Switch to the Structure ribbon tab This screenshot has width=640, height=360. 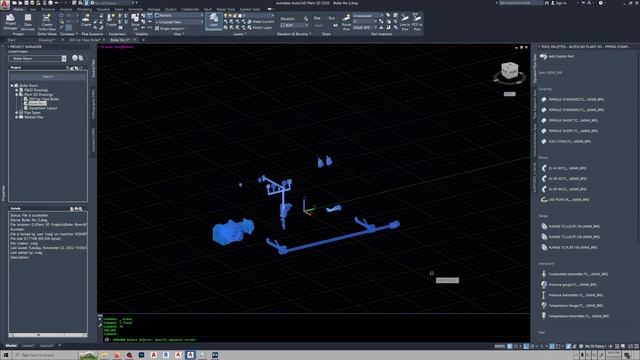tap(48, 9)
